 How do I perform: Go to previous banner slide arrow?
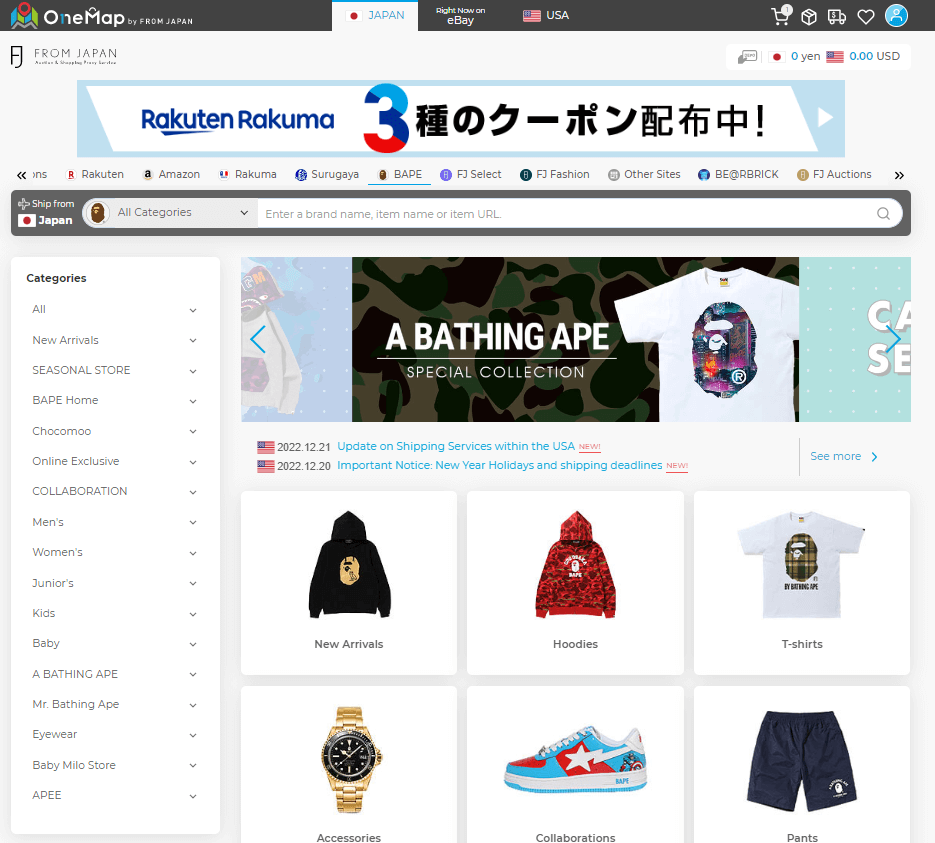tap(258, 340)
